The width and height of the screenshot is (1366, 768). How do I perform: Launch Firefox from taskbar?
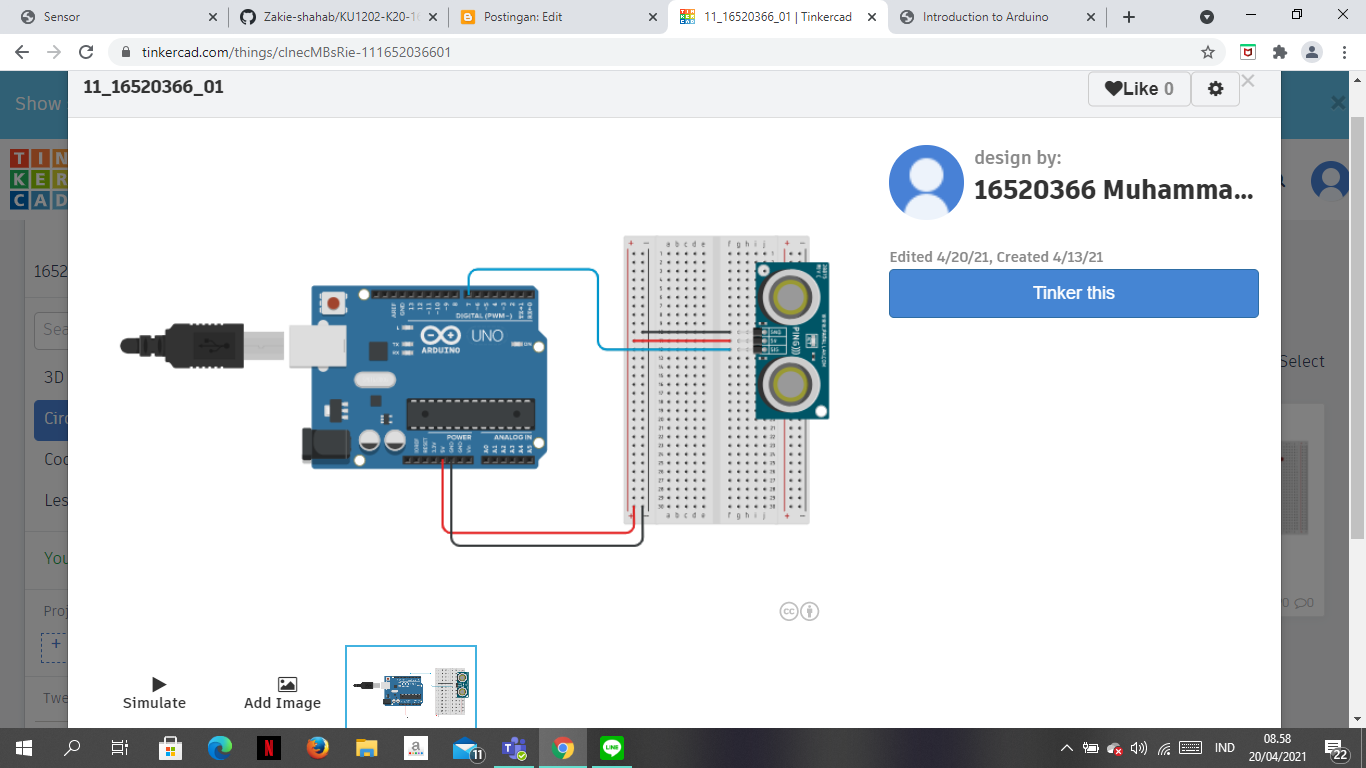pyautogui.click(x=318, y=748)
